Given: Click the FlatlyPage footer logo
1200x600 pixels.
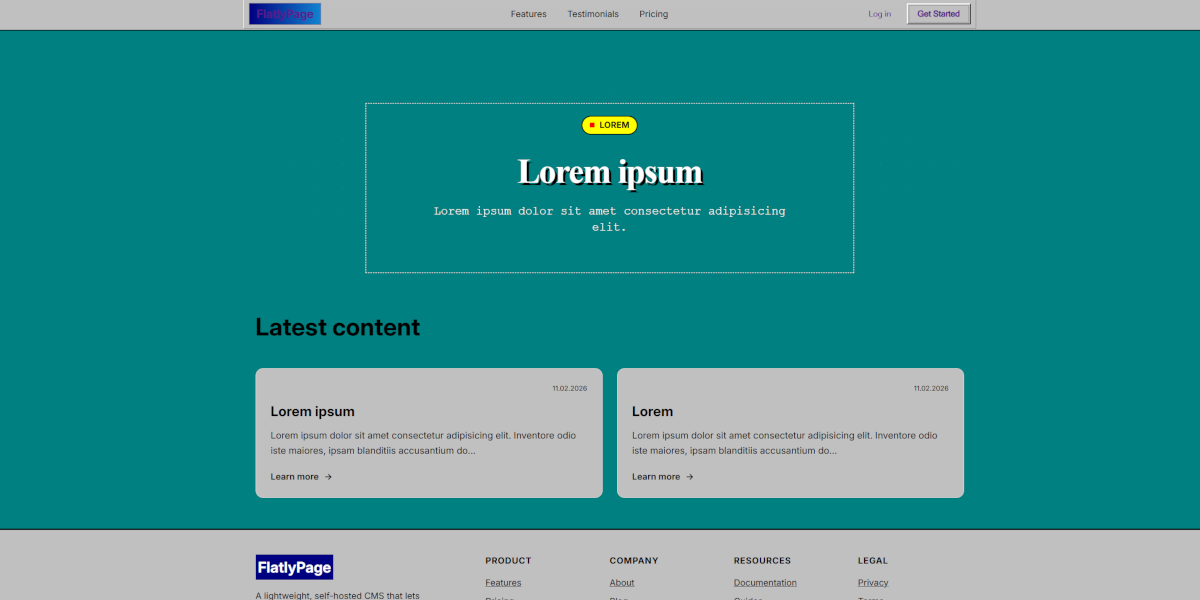Looking at the screenshot, I should [x=294, y=567].
